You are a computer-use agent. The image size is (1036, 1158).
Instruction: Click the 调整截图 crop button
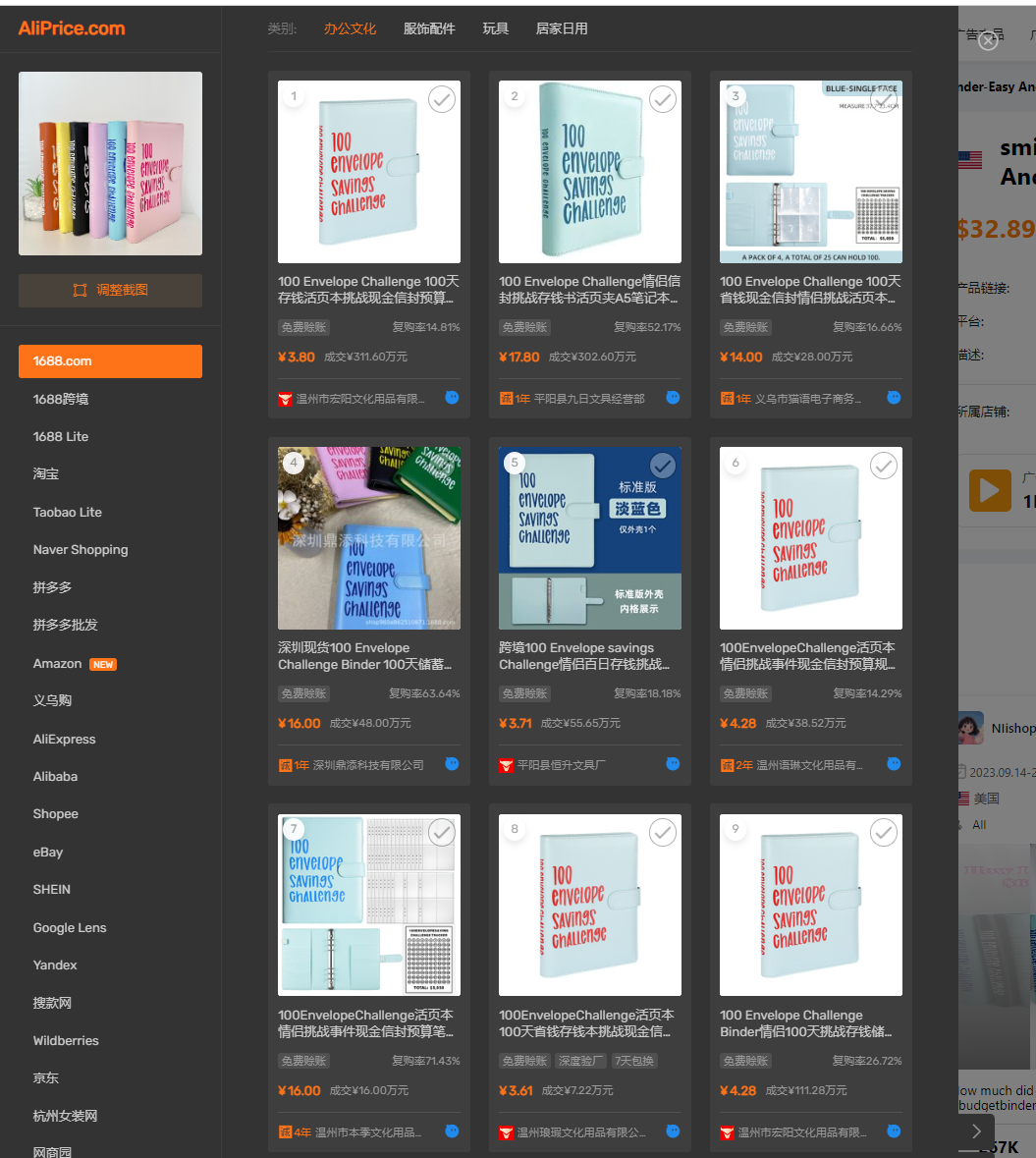coord(110,291)
